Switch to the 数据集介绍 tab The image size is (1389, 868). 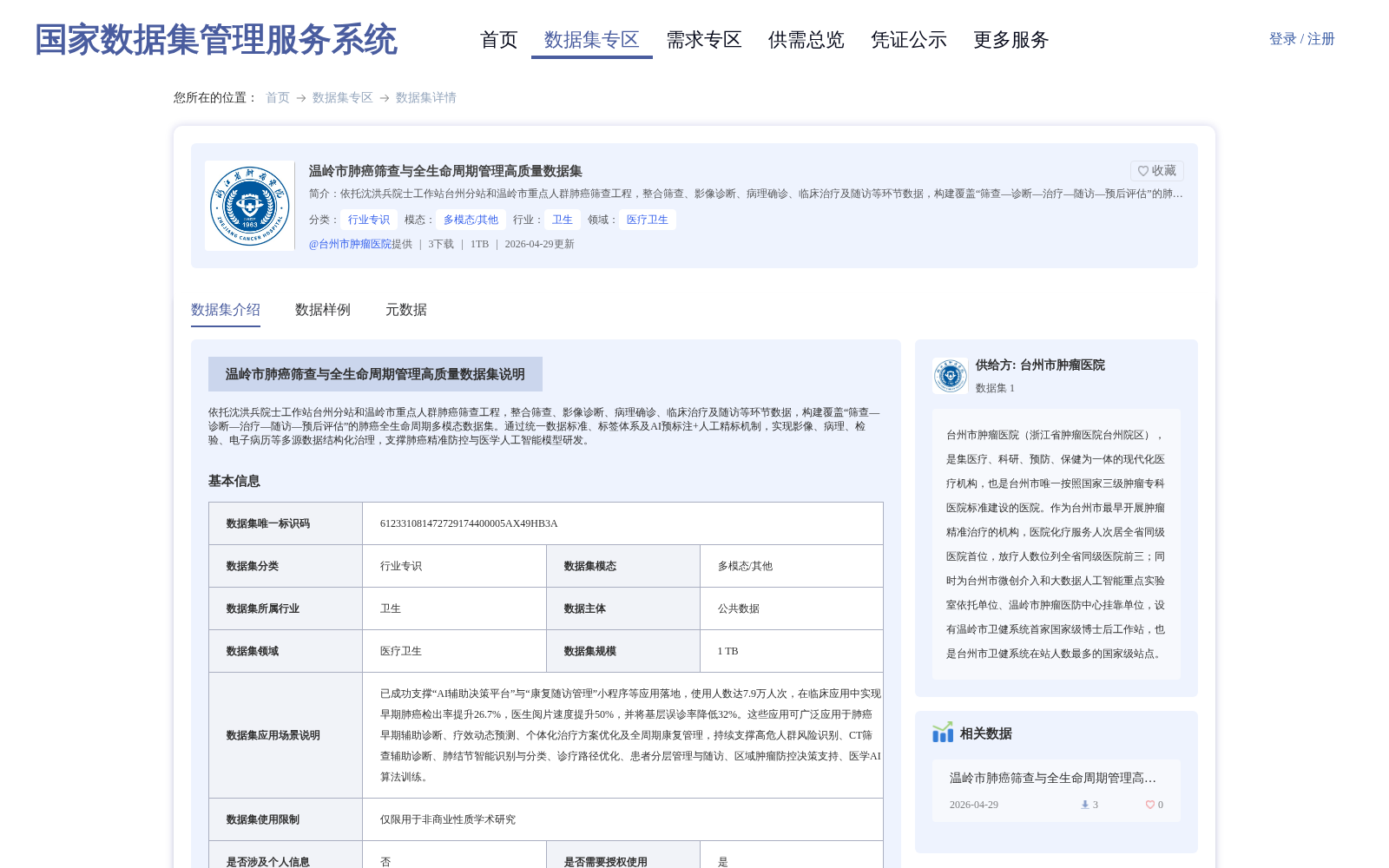point(226,310)
